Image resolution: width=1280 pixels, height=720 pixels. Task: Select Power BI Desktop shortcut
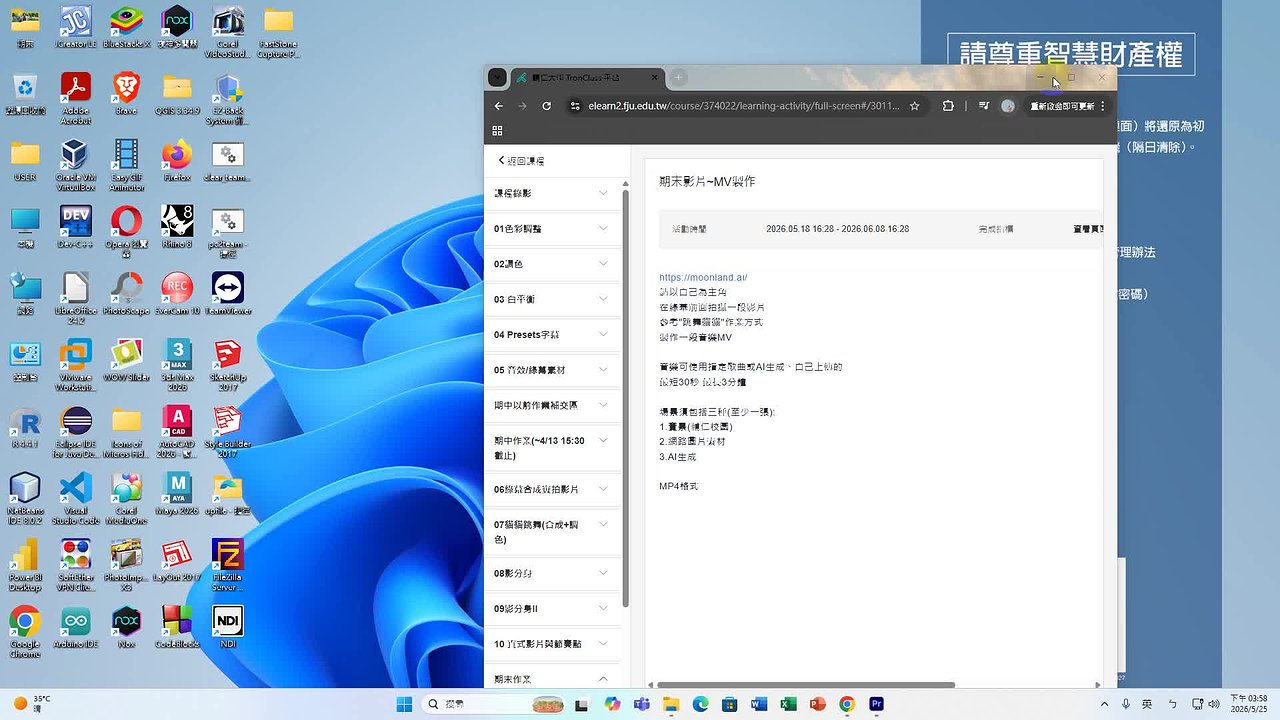pyautogui.click(x=25, y=566)
